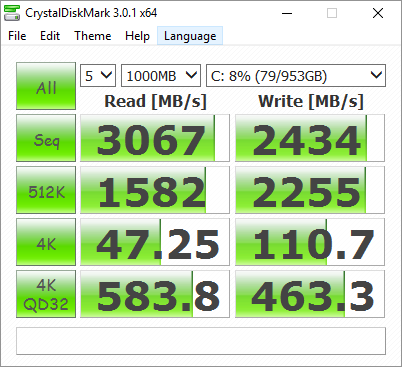Start the 4K benchmark test
Screen dimensions: 402x367
point(46,242)
